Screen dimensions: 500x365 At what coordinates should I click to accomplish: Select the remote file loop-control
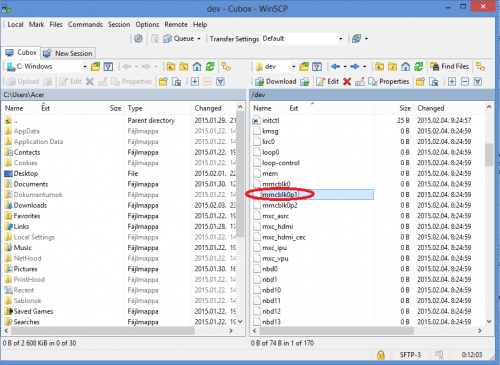281,163
